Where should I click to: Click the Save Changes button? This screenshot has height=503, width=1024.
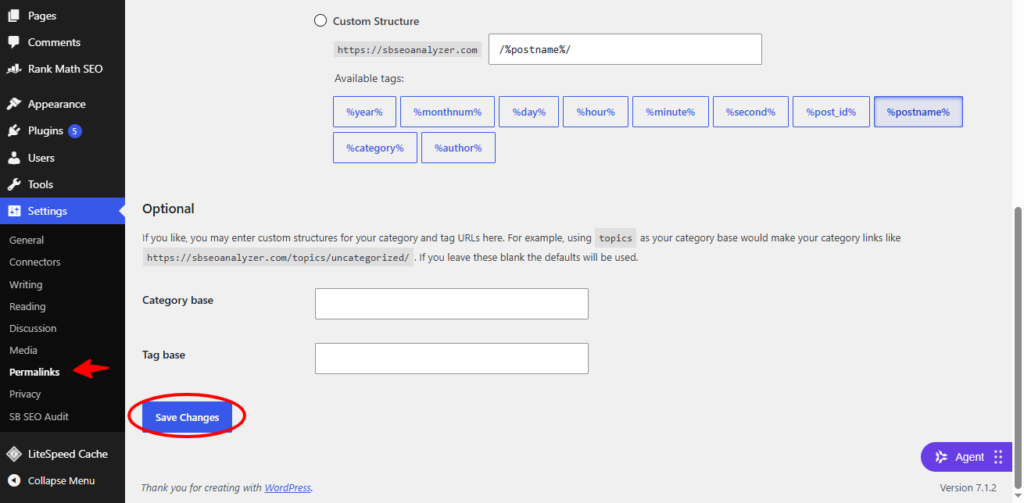click(x=187, y=417)
